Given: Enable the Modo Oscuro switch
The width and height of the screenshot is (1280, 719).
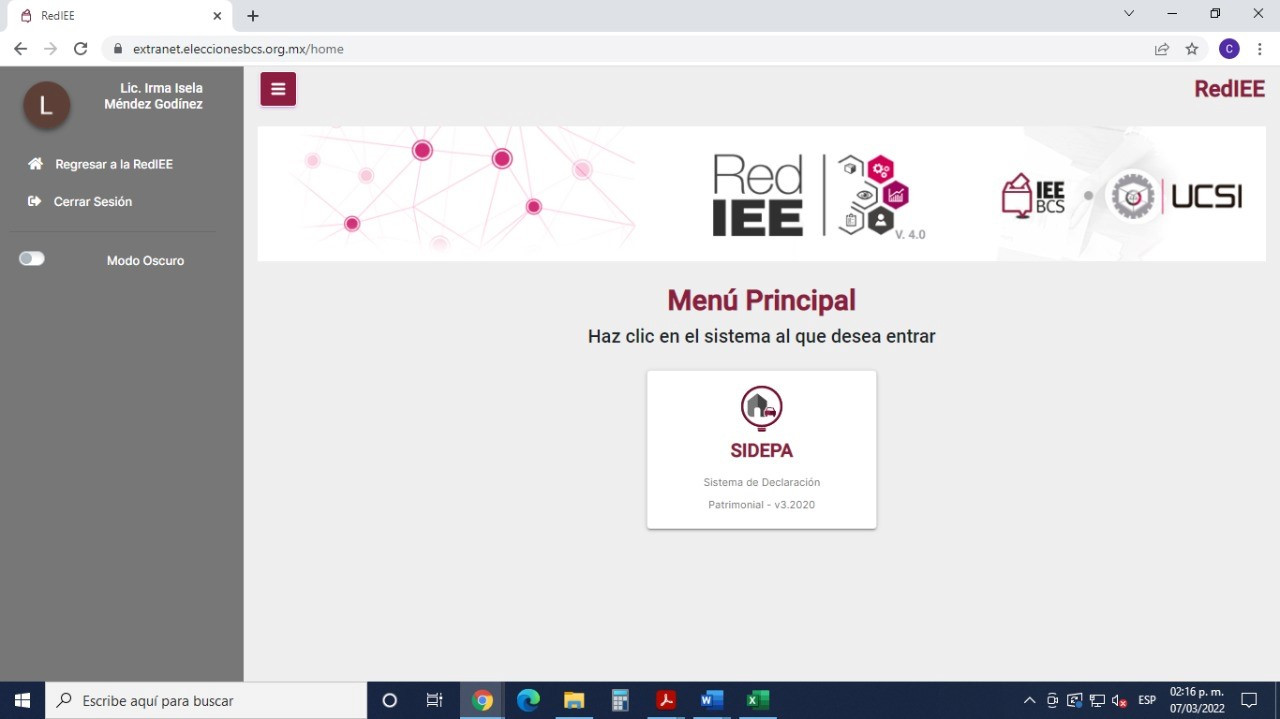Looking at the screenshot, I should click(x=32, y=259).
